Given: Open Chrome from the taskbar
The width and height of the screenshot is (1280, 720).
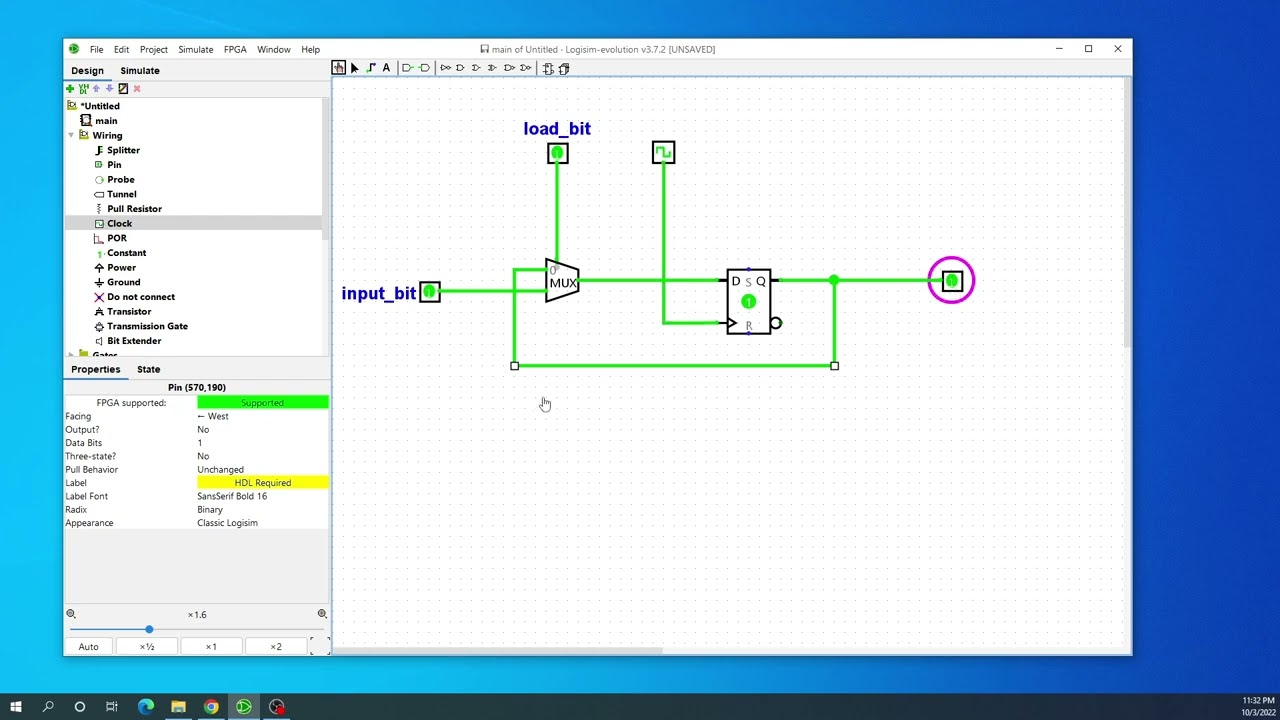Looking at the screenshot, I should [211, 707].
